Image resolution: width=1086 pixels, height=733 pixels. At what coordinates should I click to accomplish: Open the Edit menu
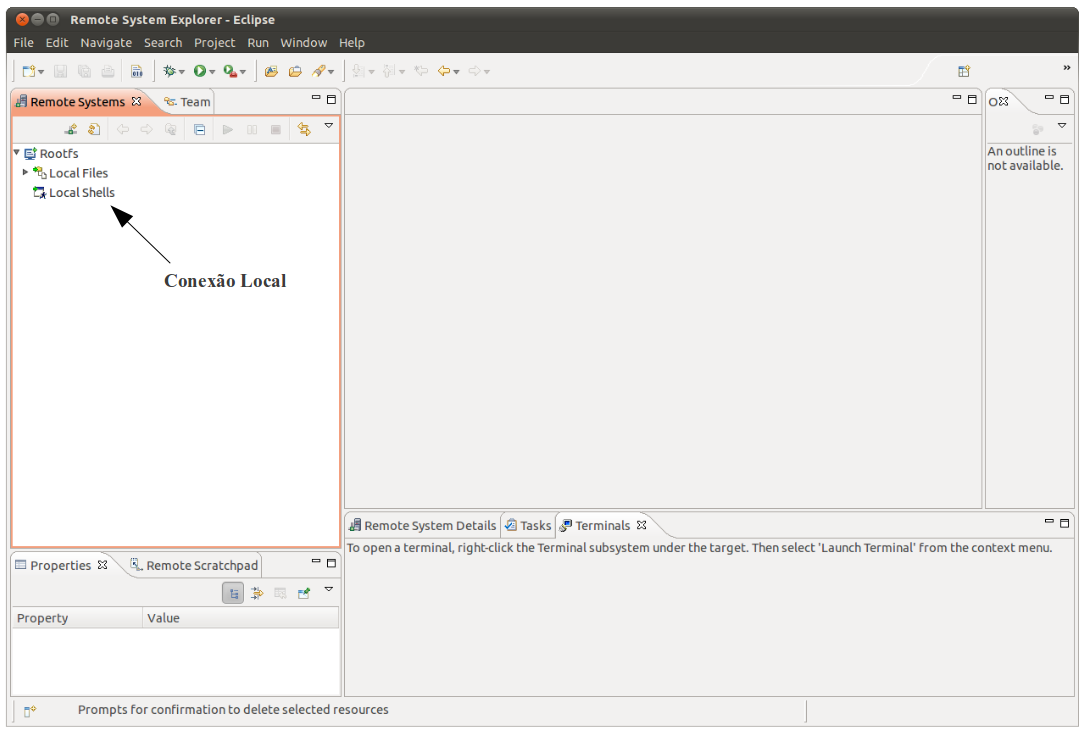57,43
